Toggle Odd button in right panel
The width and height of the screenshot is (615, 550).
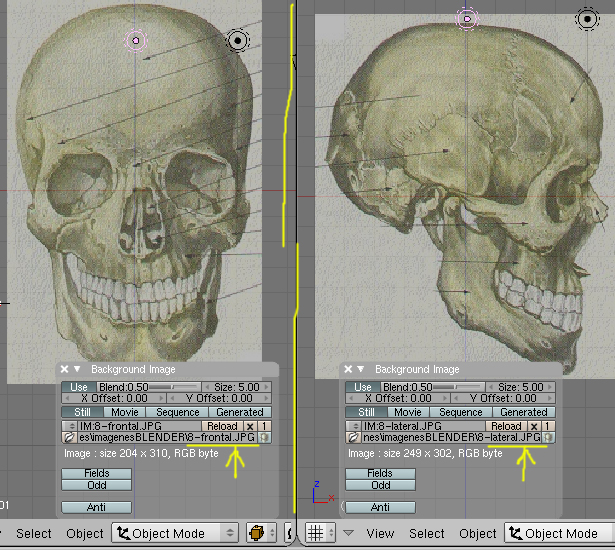380,485
